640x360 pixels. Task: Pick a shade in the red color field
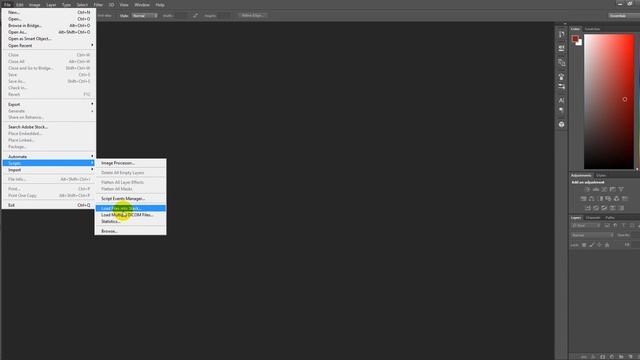tap(609, 101)
